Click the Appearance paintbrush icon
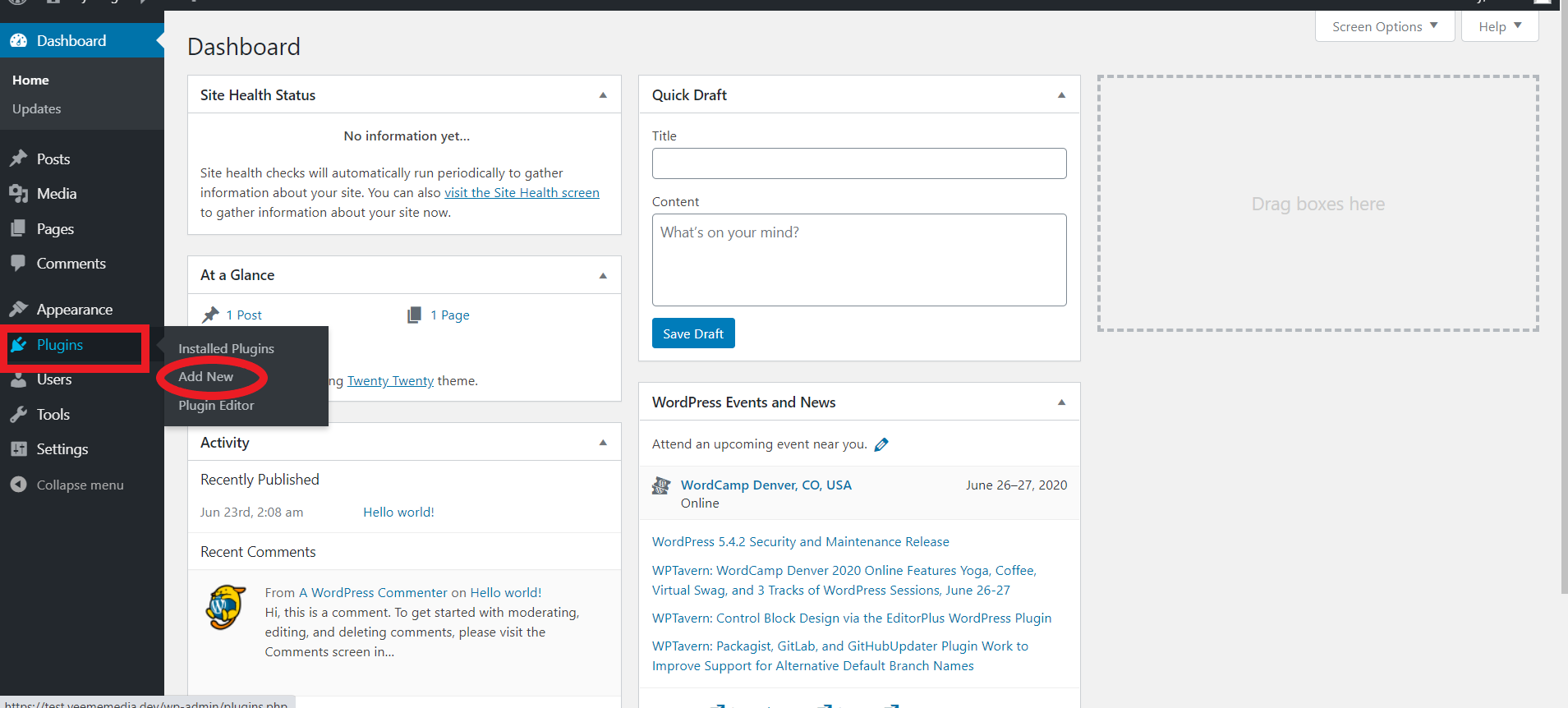The image size is (1568, 708). 18,309
